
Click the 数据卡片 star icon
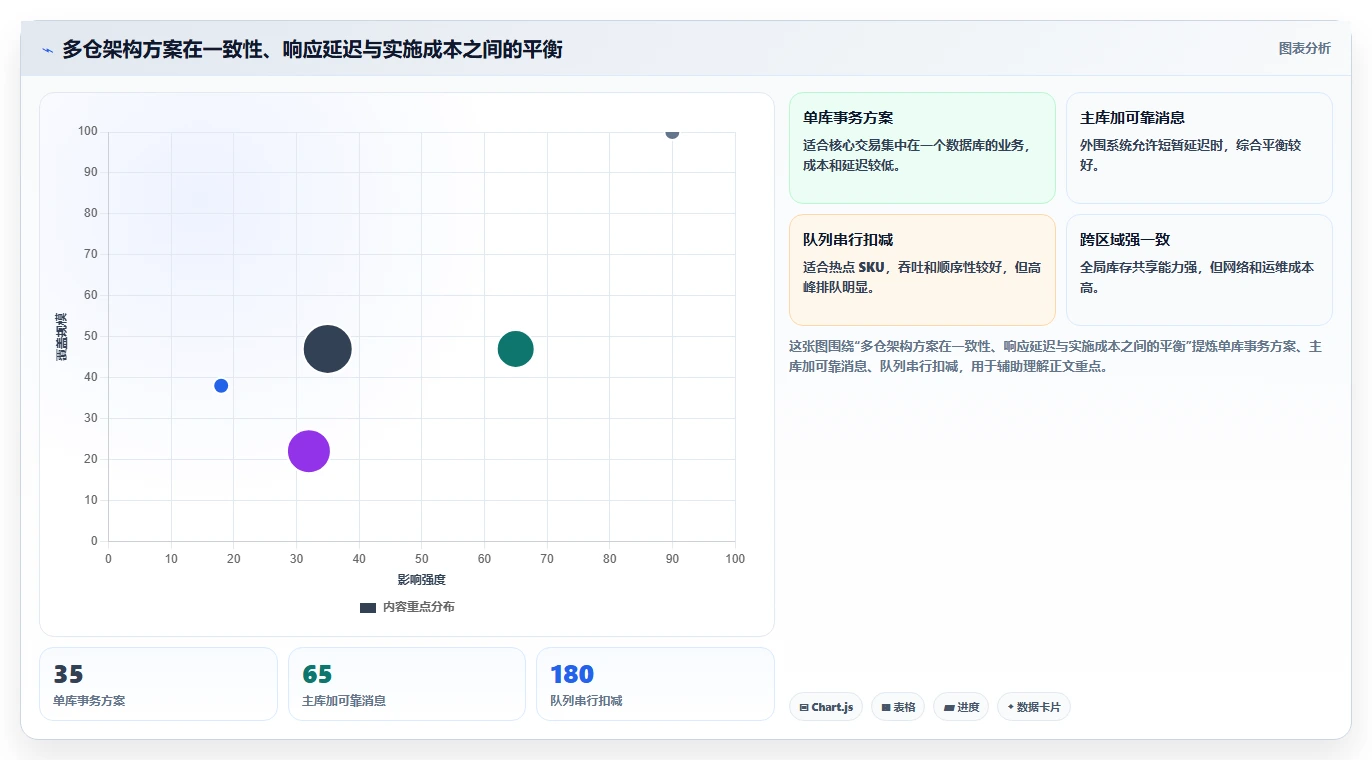point(1010,707)
